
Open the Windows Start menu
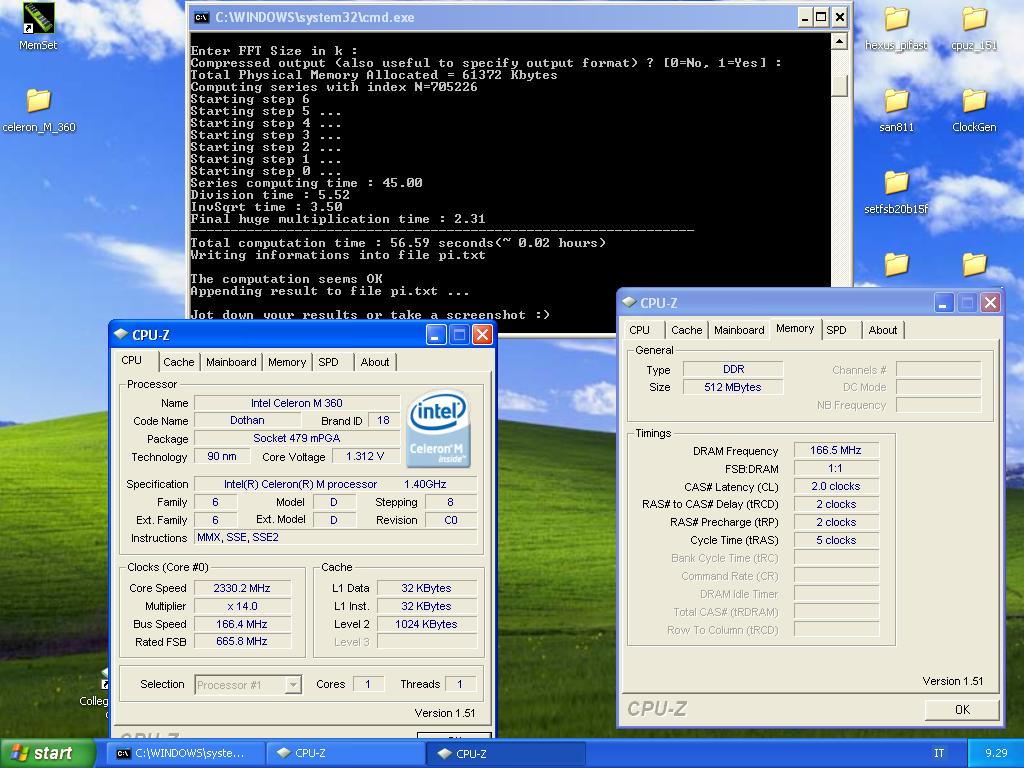click(x=48, y=753)
